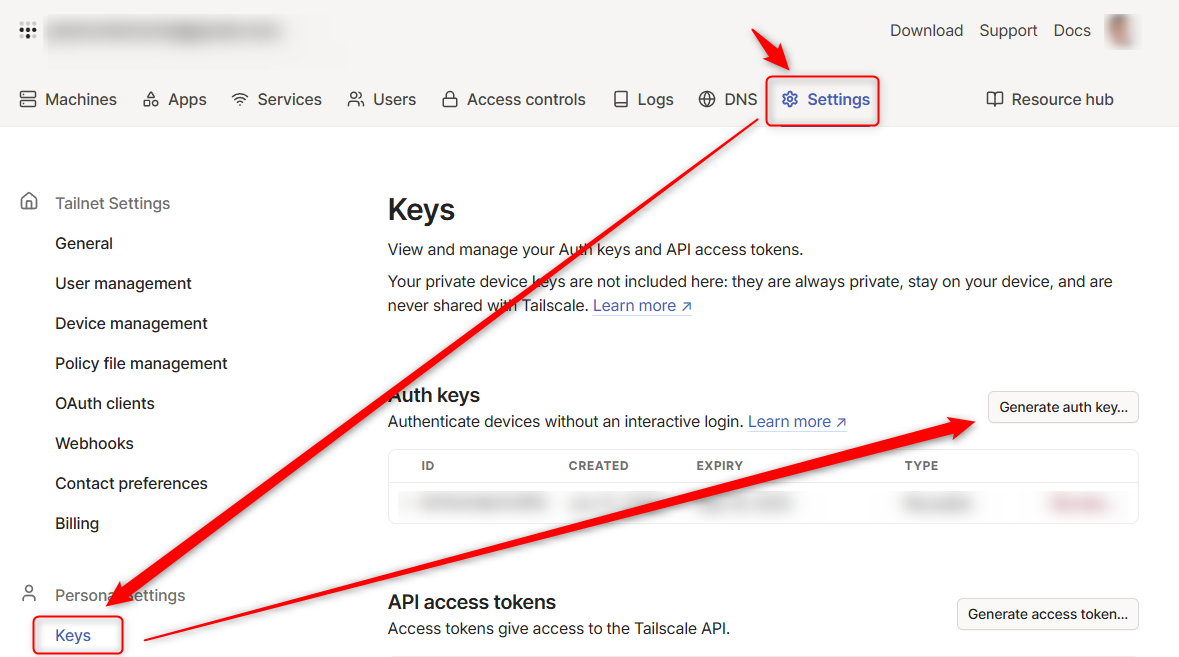The image size is (1179, 657).
Task: Open the Machines tab
Action: tap(68, 99)
